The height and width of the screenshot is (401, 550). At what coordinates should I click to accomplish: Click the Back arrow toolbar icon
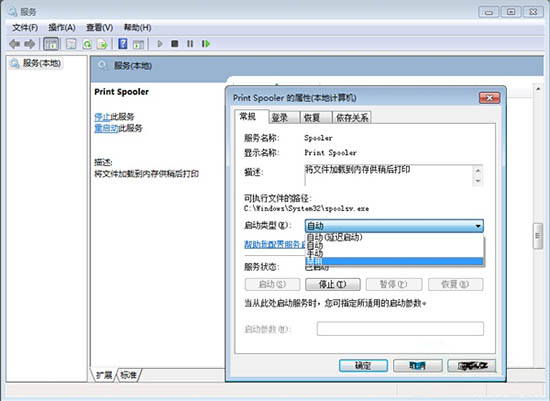14,44
